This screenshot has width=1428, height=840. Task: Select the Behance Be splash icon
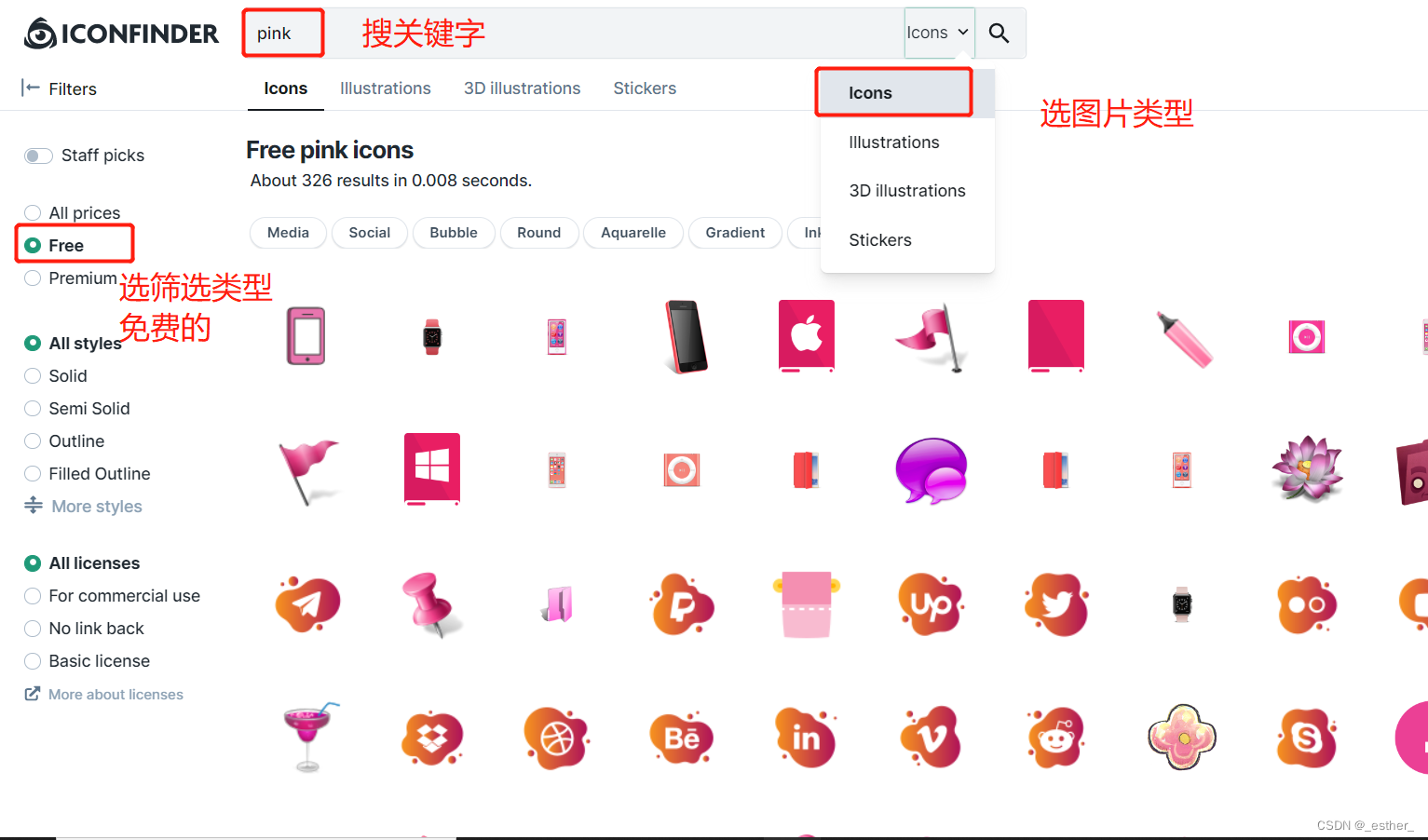pos(682,738)
